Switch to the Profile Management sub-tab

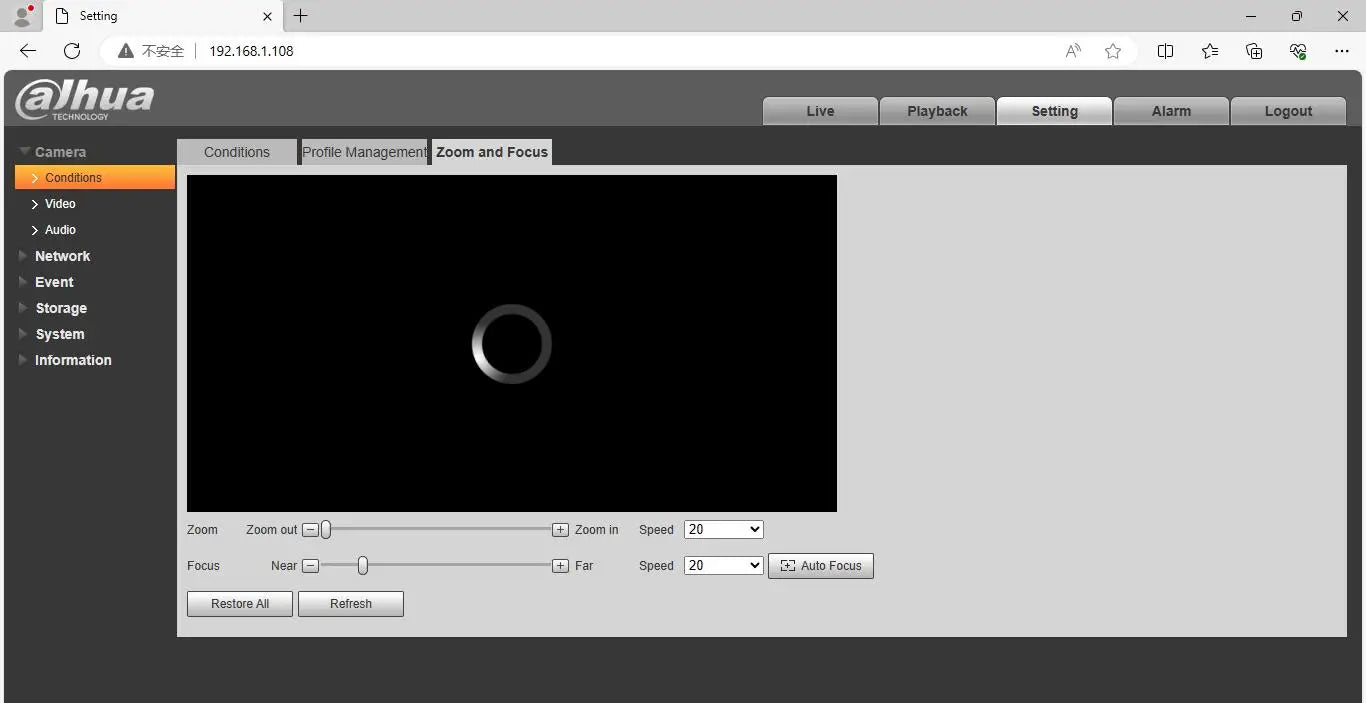point(364,152)
